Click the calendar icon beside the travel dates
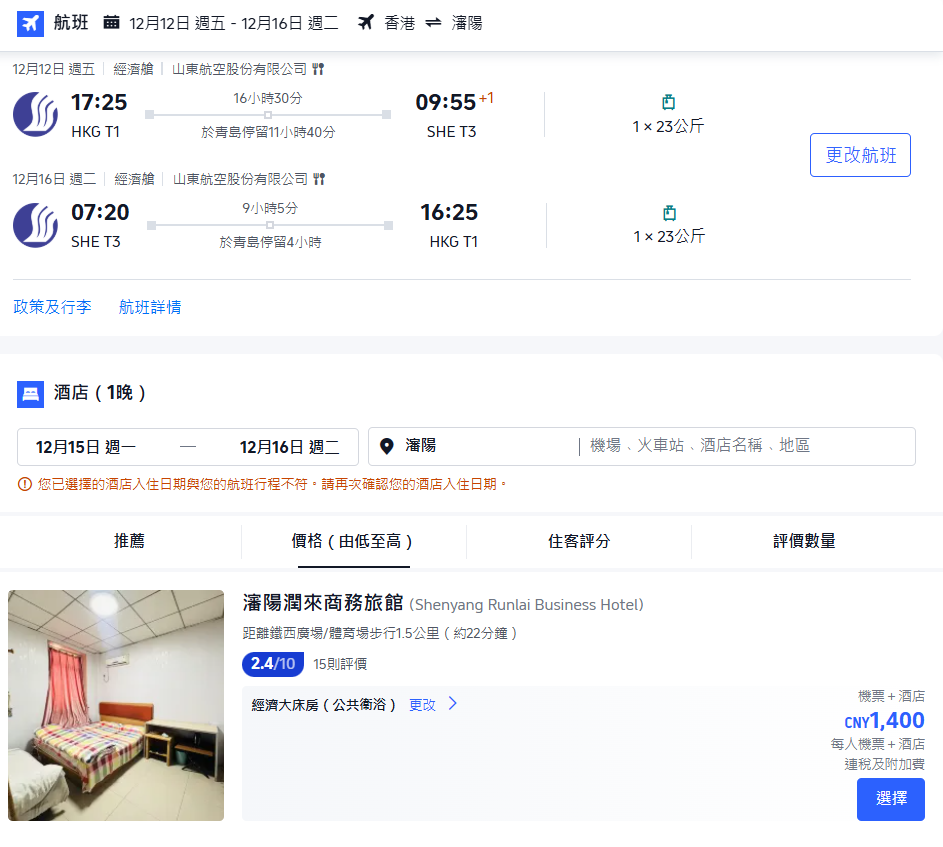Image resolution: width=943 pixels, height=847 pixels. click(x=110, y=23)
